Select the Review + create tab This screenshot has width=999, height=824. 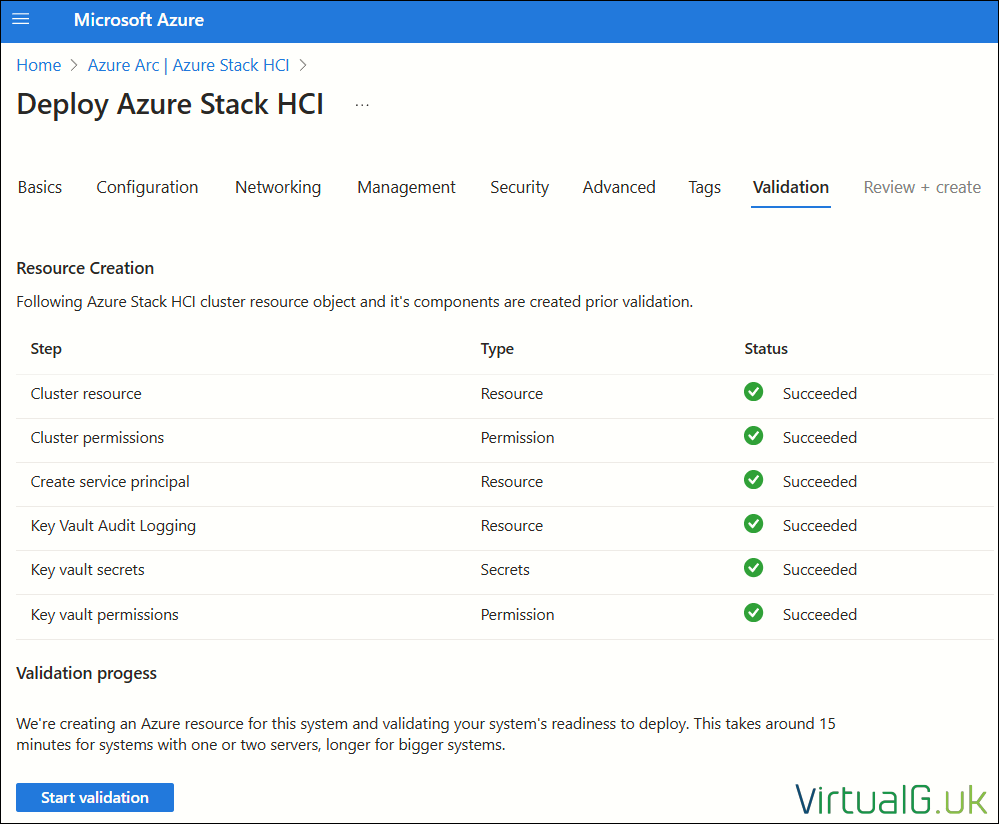[x=922, y=187]
